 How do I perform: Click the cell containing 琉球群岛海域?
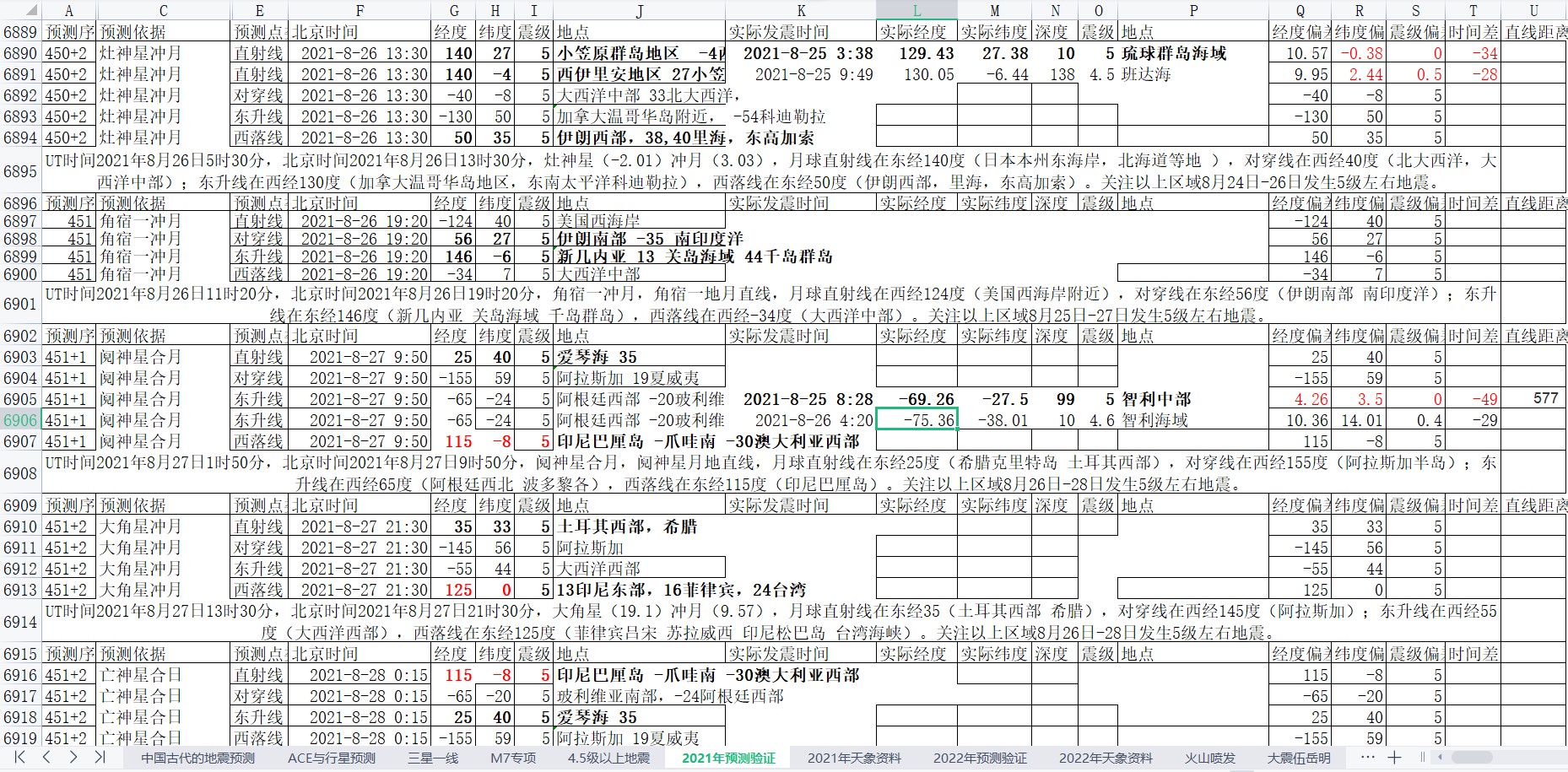click(x=1193, y=53)
